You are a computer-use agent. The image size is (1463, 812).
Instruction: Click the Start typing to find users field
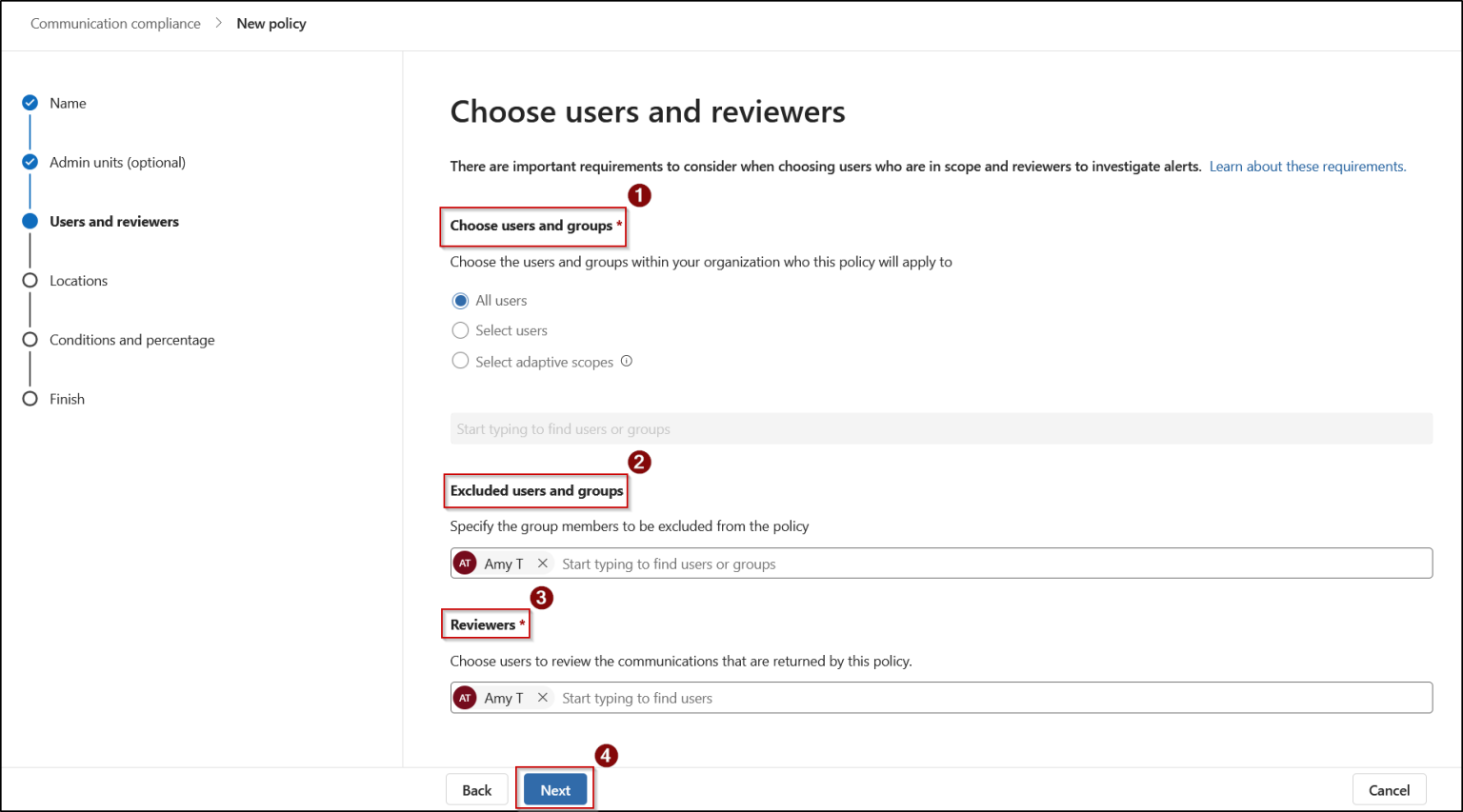point(667,697)
